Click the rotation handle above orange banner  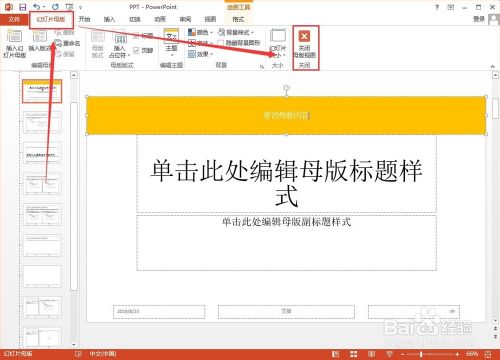[286, 88]
